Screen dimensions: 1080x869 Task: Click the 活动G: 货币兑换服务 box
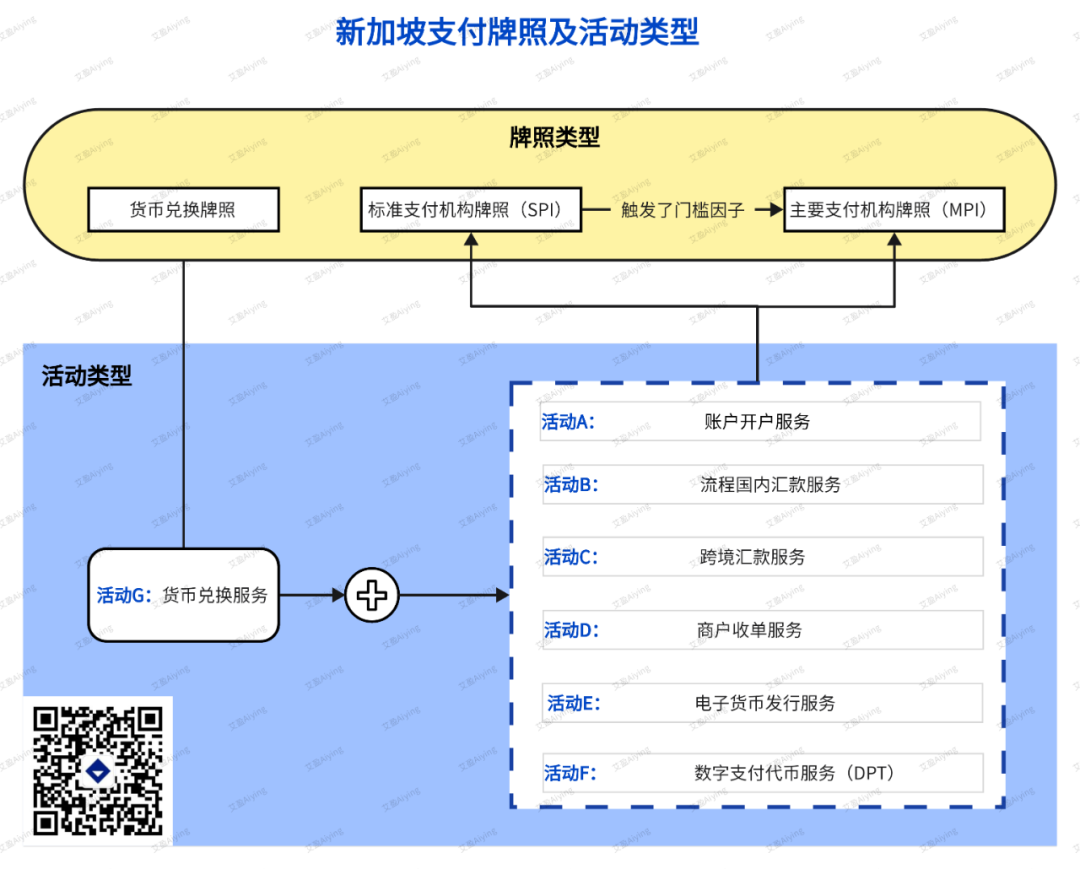pos(183,596)
